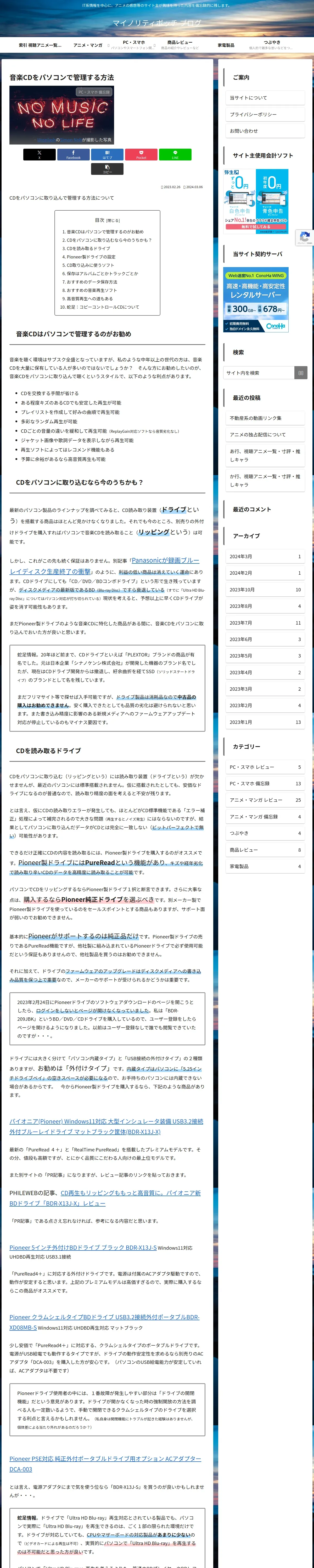The width and height of the screenshot is (314, 1568).
Task: Open archive 2023年1月
Action: coord(265,722)
